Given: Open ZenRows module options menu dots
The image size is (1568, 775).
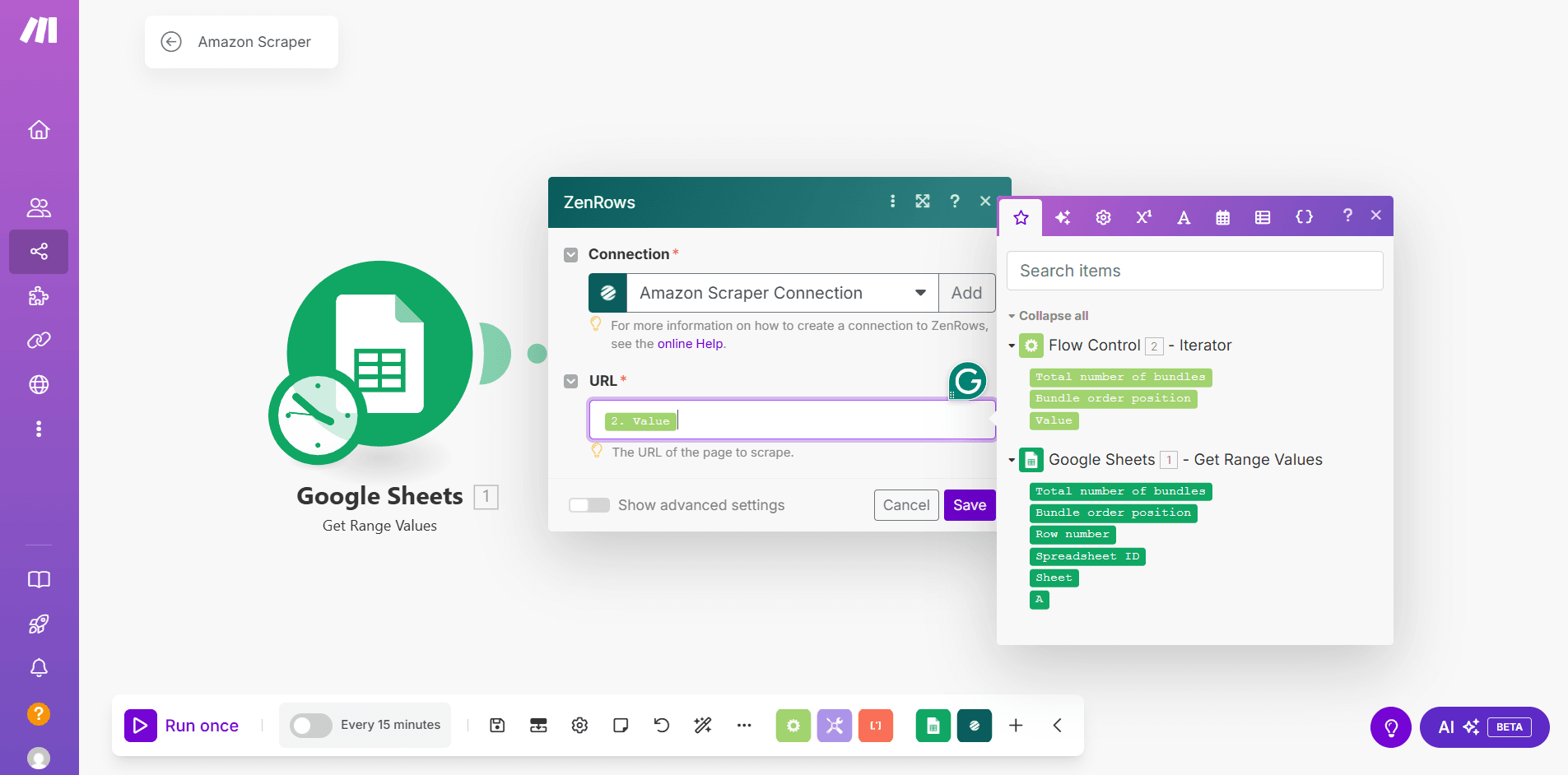Looking at the screenshot, I should (892, 202).
